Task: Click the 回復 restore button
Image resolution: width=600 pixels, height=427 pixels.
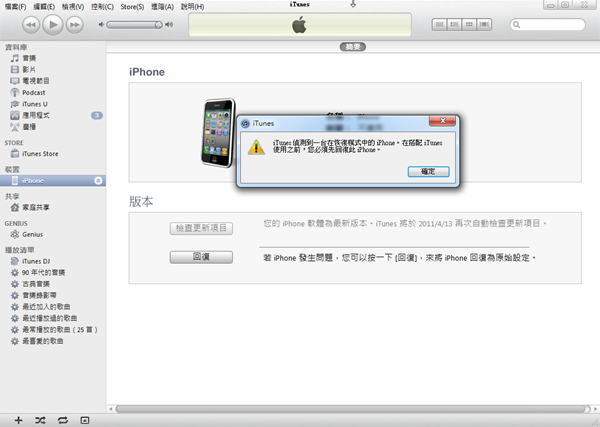Action: pos(201,257)
